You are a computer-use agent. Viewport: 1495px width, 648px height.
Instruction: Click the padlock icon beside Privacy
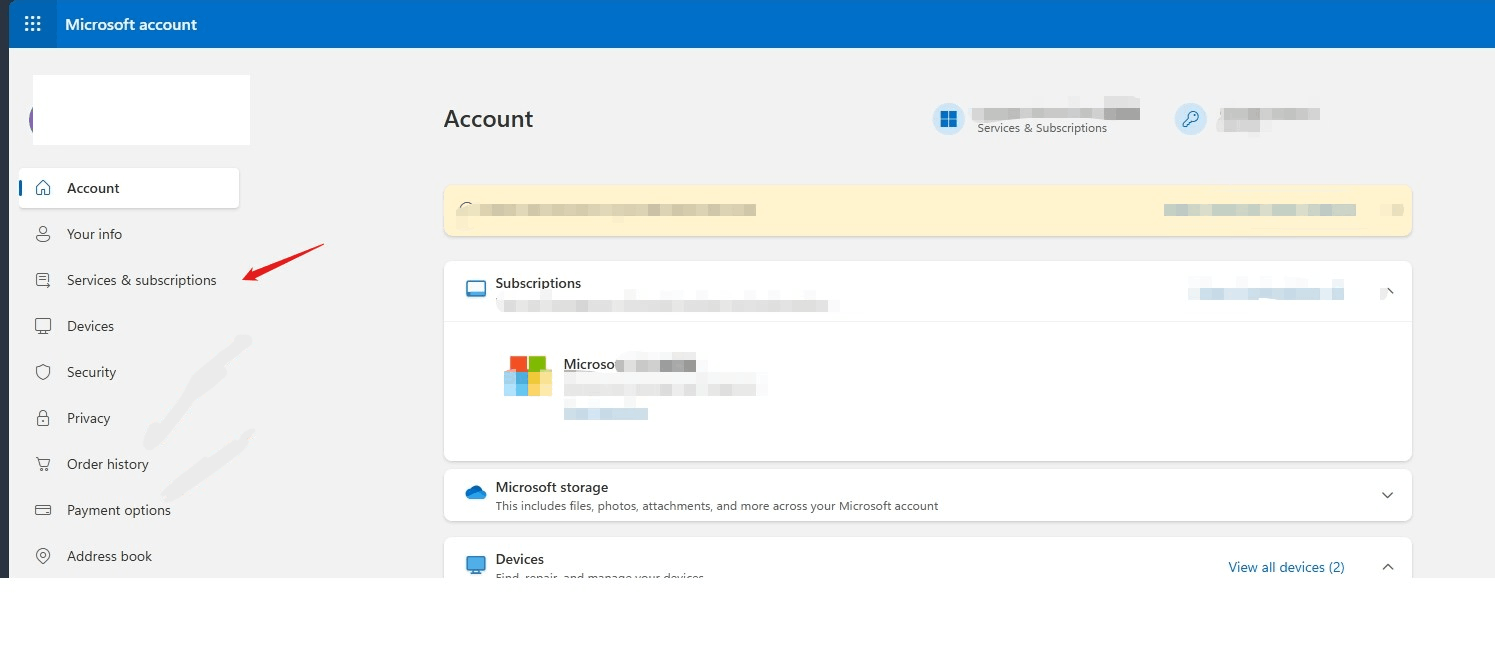click(x=43, y=418)
